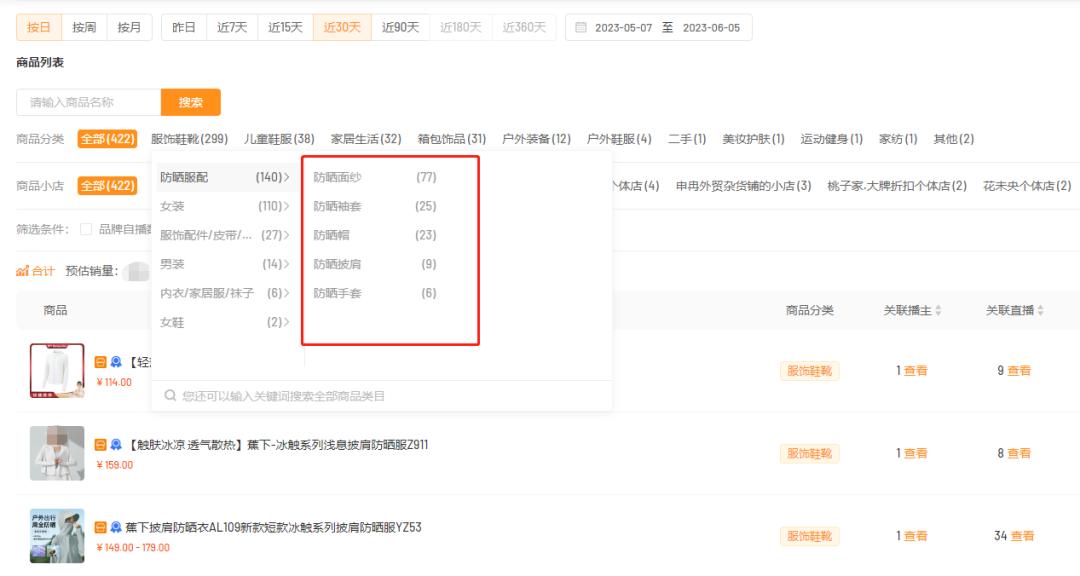The width and height of the screenshot is (1080, 576).
Task: Click the medal icon next to the ¥114.00 product
Action: pos(114,361)
